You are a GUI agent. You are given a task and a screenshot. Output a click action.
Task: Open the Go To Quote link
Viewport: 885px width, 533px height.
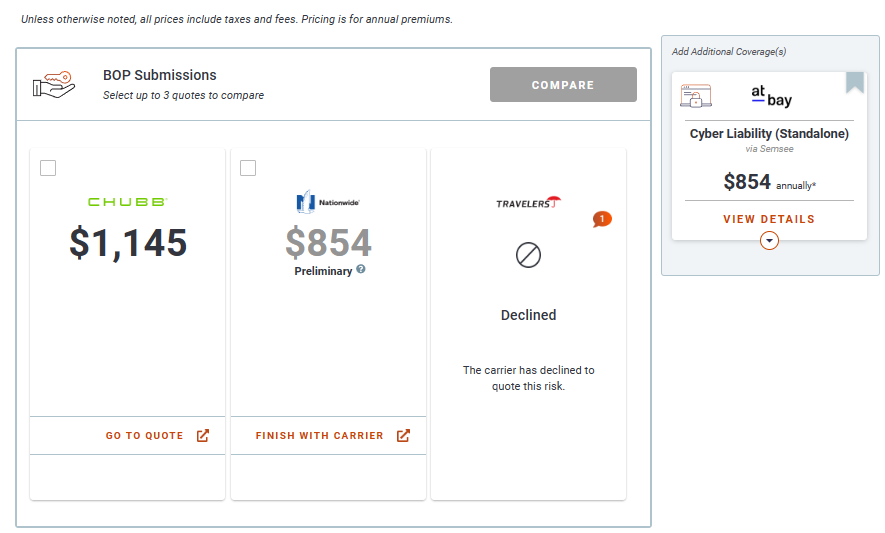[x=145, y=436]
